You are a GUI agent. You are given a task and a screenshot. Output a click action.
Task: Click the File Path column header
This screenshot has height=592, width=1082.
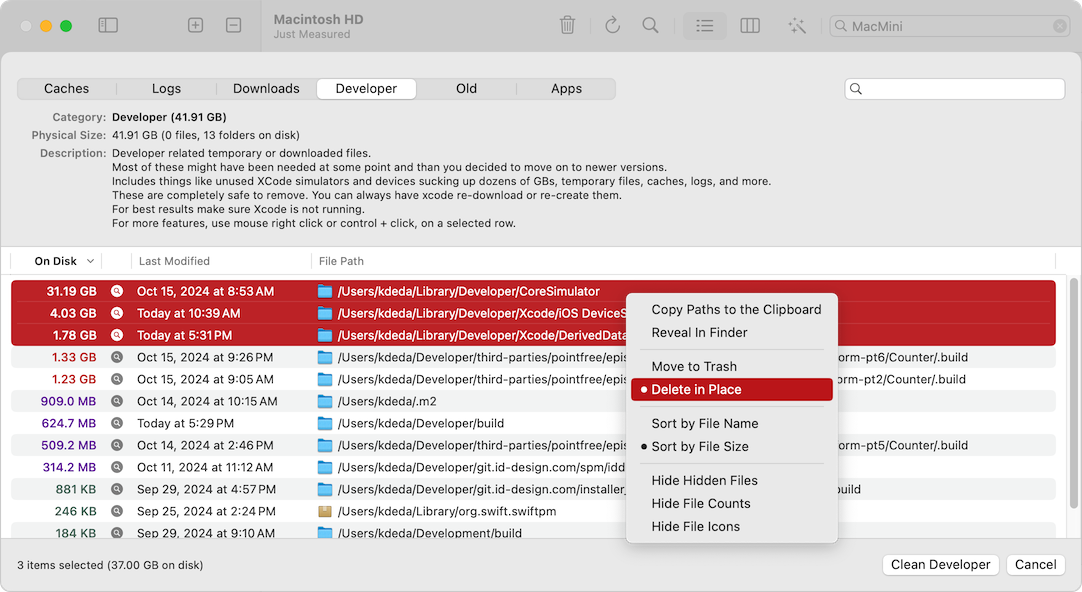341,262
